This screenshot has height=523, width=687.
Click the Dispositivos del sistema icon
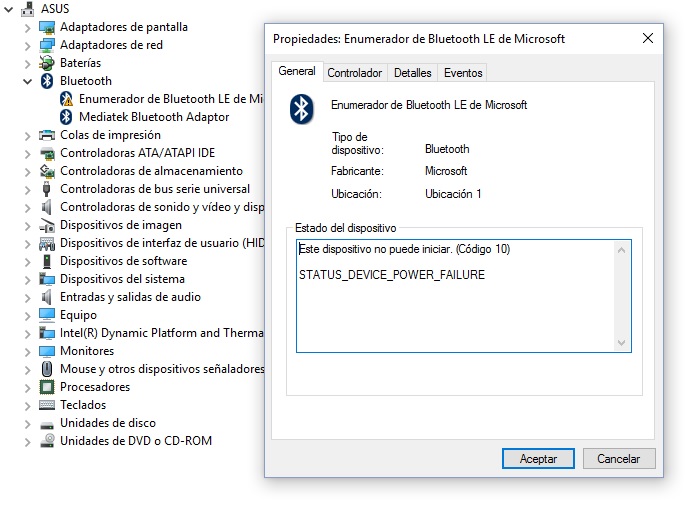[x=46, y=279]
